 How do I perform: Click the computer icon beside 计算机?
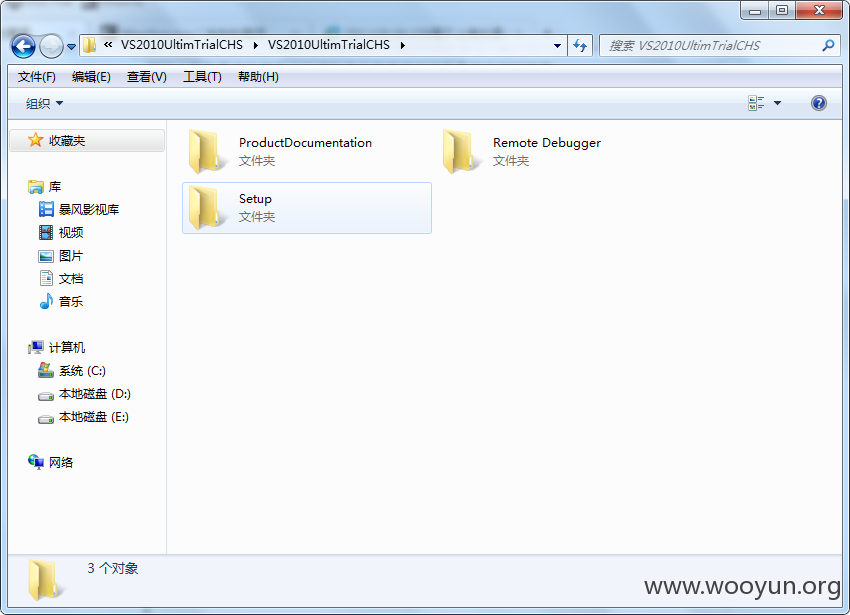(36, 348)
